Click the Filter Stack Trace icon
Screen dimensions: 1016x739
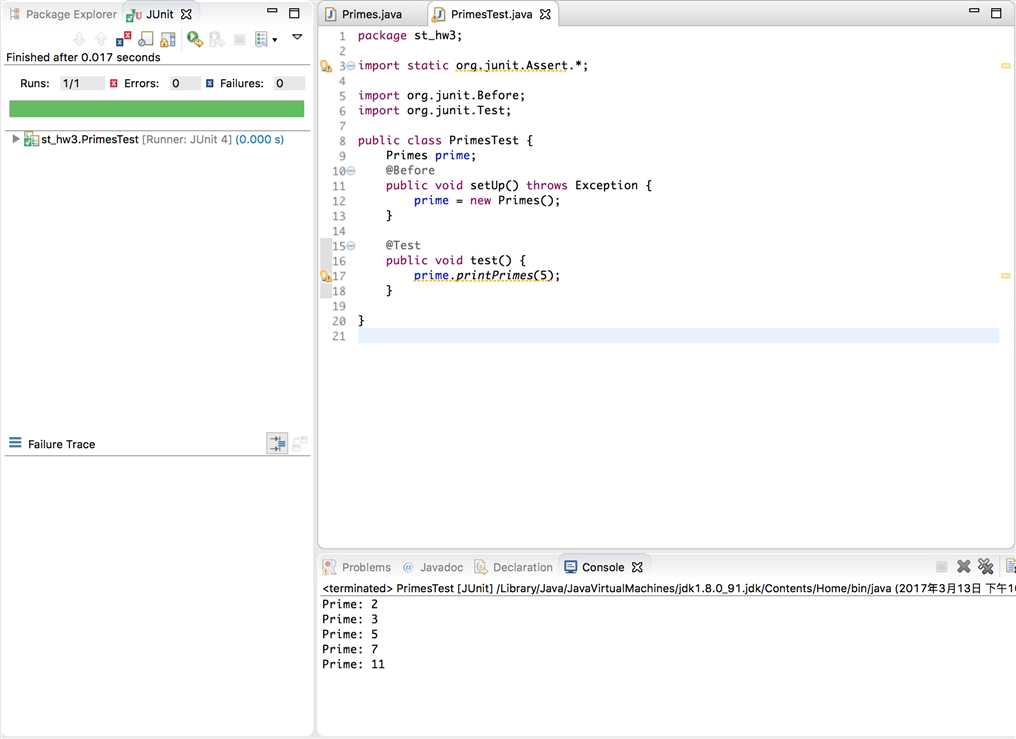point(277,444)
